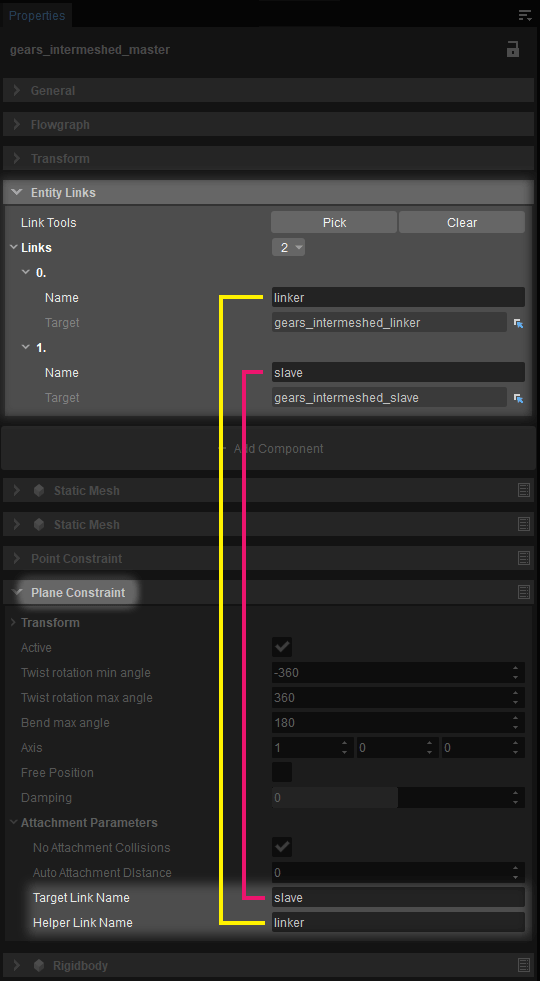Open the Rigidbody component menu icon
Viewport: 540px width, 981px height.
[x=524, y=965]
